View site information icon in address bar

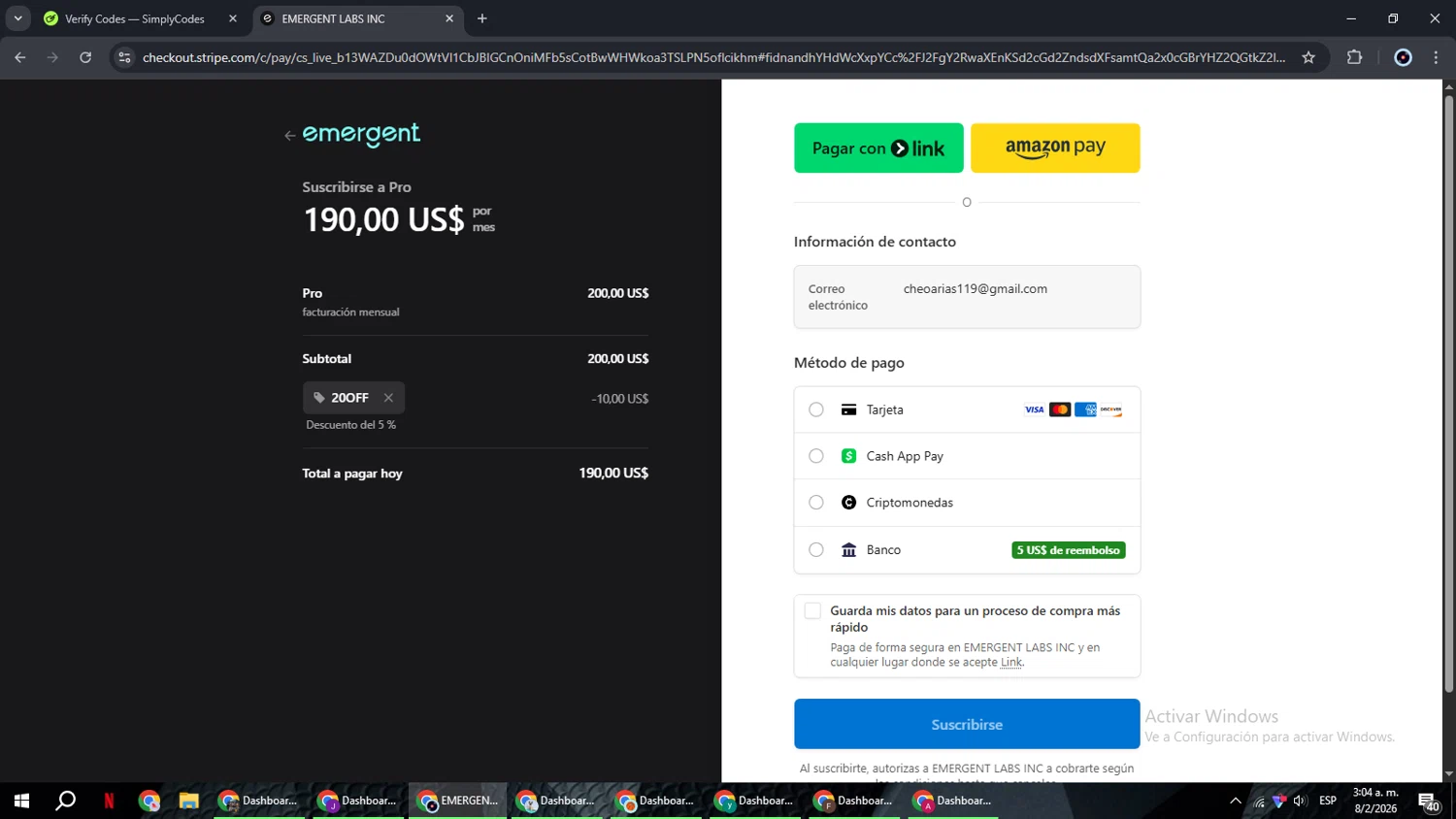[x=124, y=57]
